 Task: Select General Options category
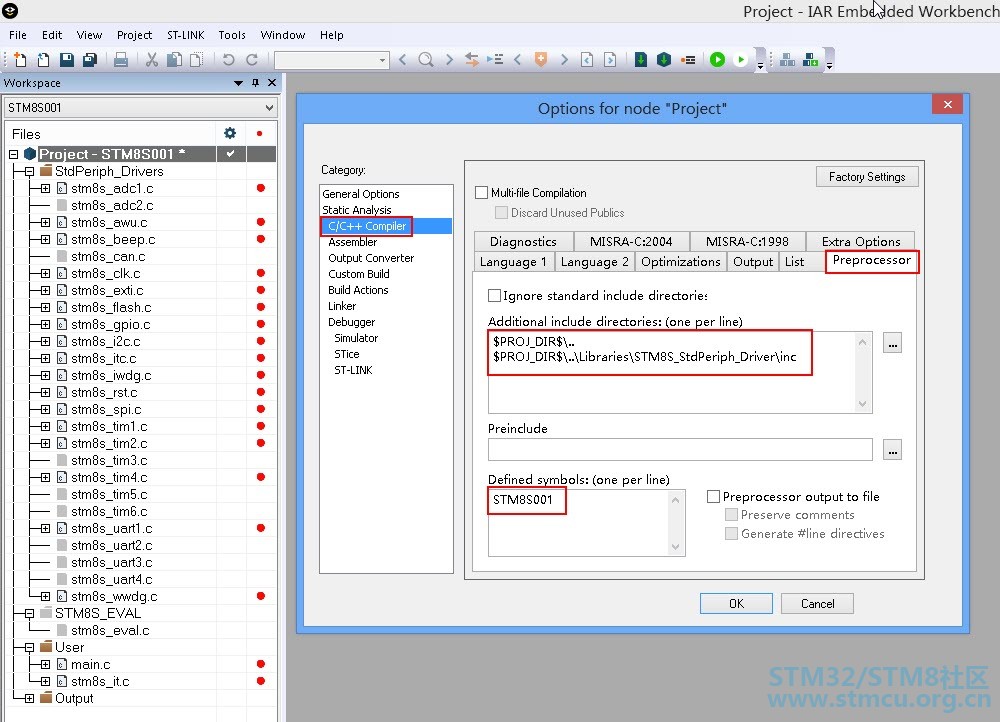click(x=360, y=194)
